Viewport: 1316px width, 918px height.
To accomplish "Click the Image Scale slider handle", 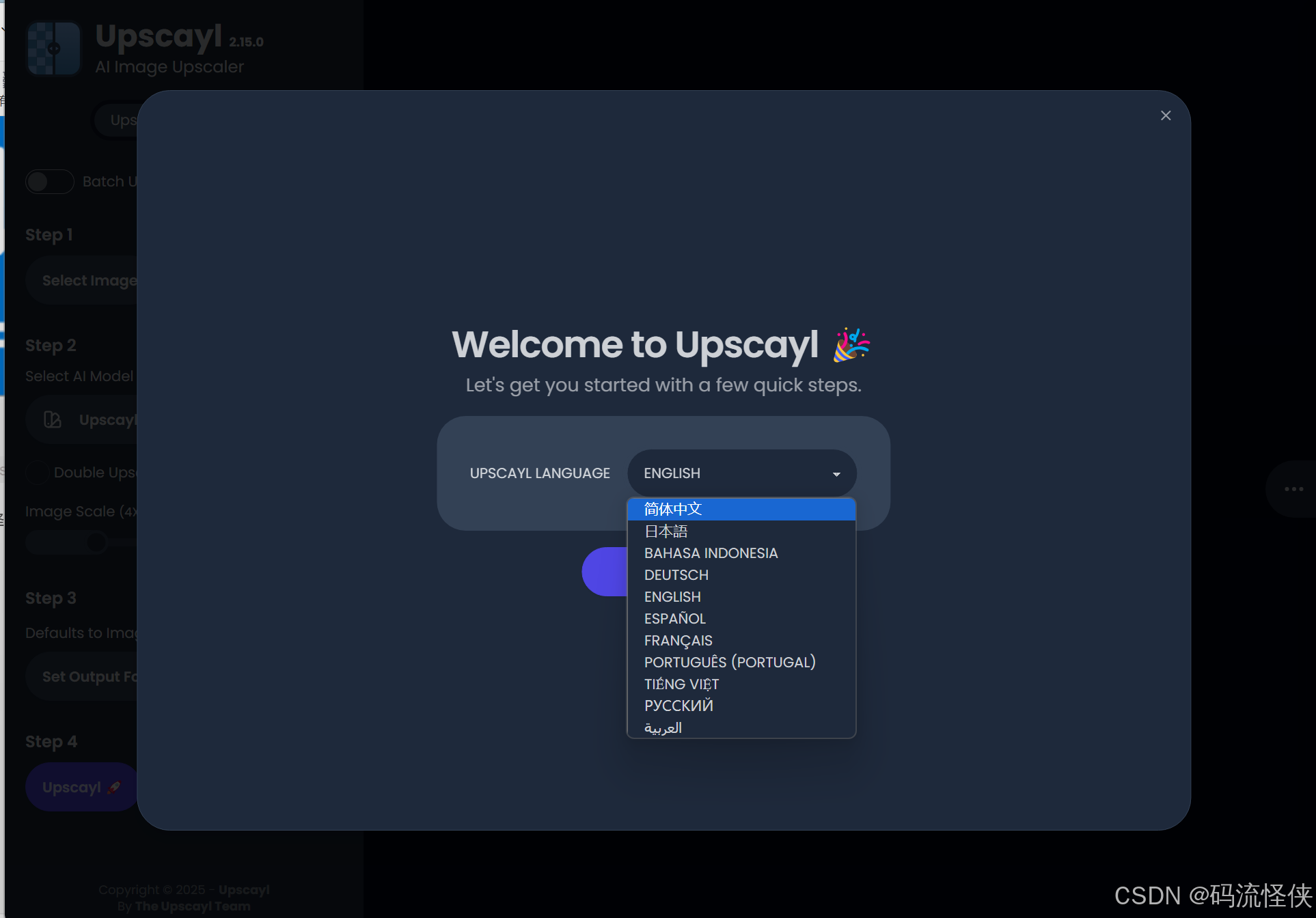I will click(x=97, y=542).
